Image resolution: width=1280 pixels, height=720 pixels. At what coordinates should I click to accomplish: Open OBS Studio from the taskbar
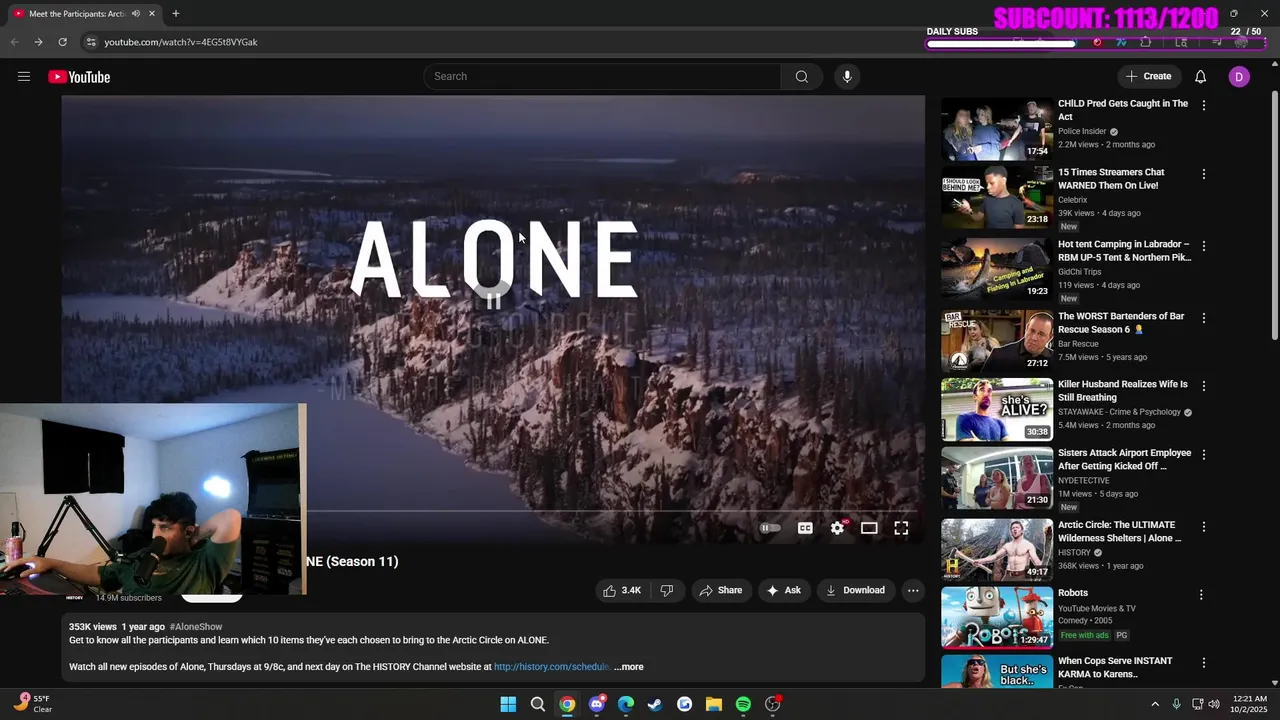pyautogui.click(x=773, y=705)
